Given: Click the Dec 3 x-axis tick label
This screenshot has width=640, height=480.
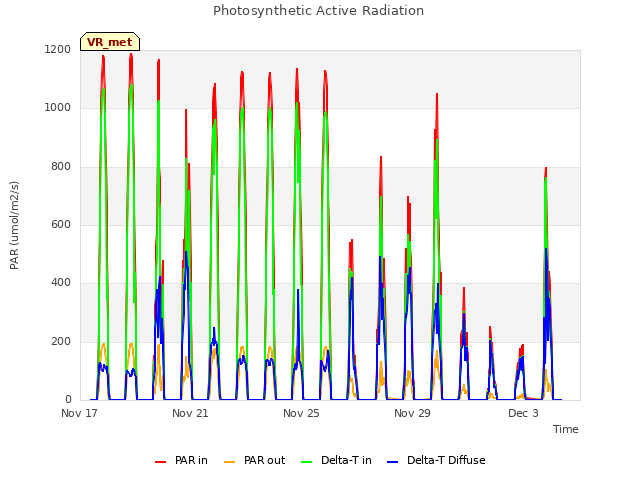Looking at the screenshot, I should (523, 413).
